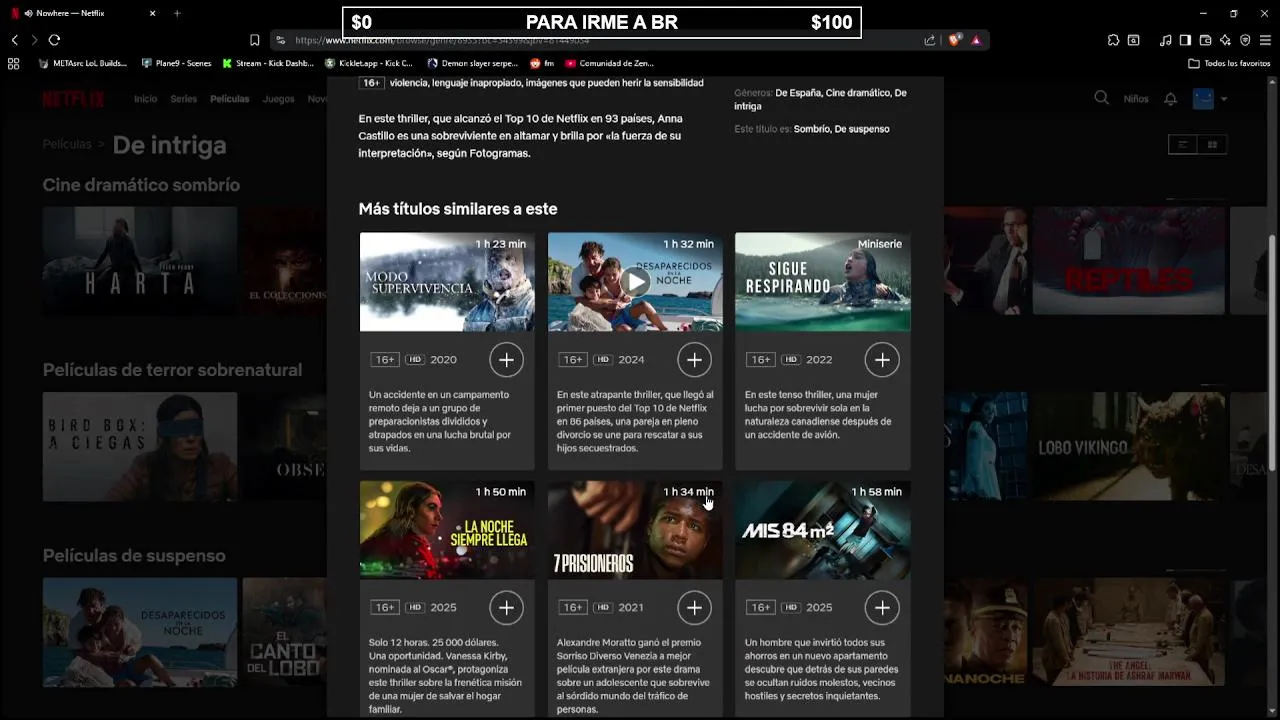
Task: Open Mis 84 m² thumbnail
Action: pos(823,530)
